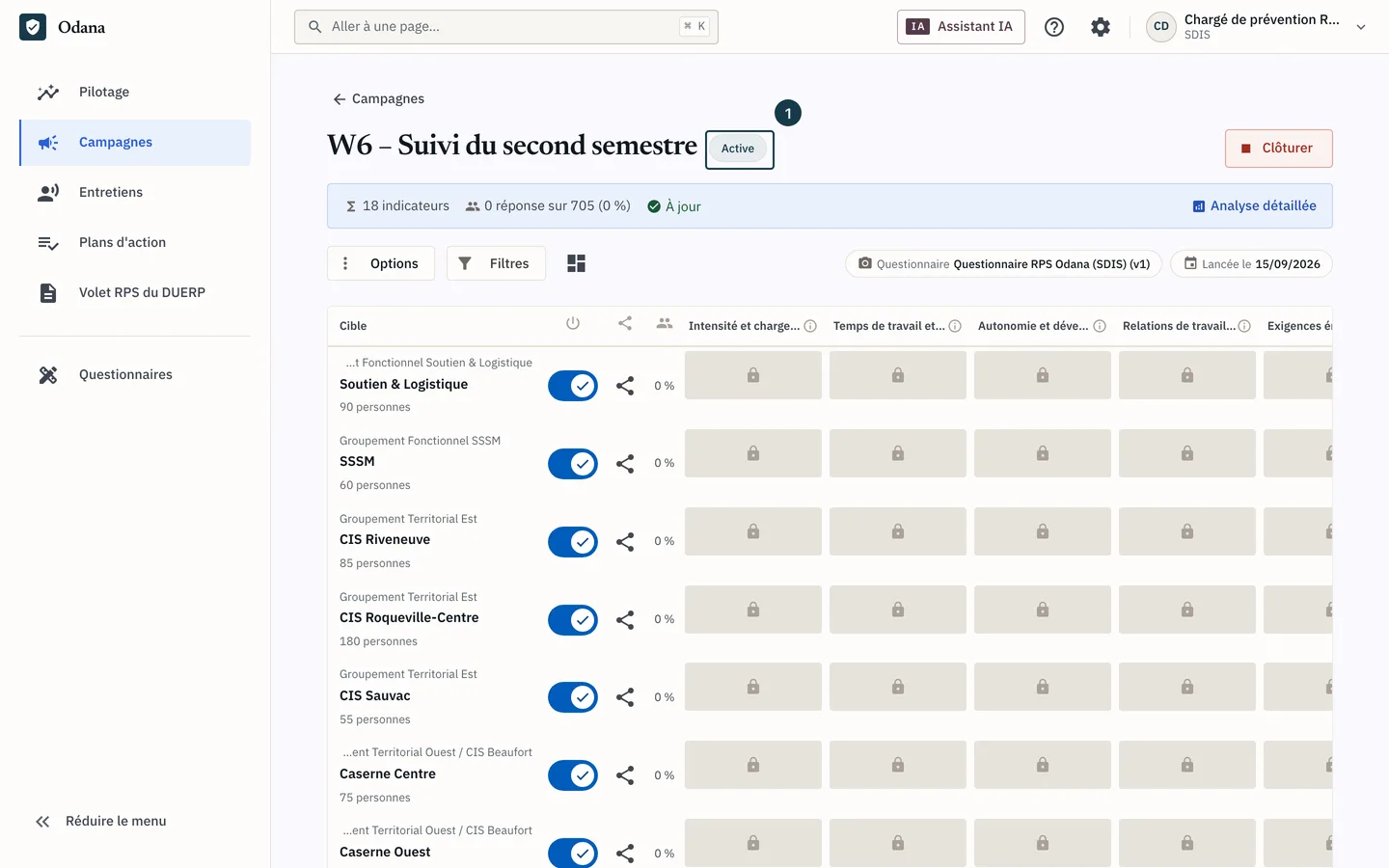Open the Filtres panel

(x=496, y=263)
